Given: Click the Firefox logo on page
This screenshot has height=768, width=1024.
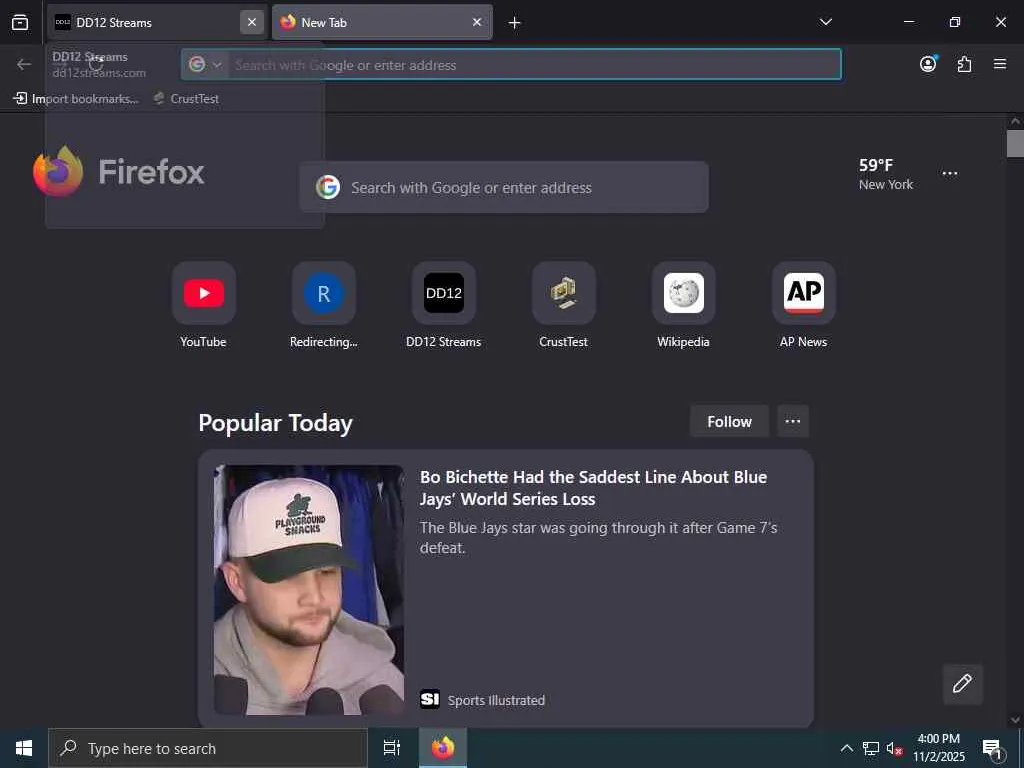Looking at the screenshot, I should click(x=119, y=172).
